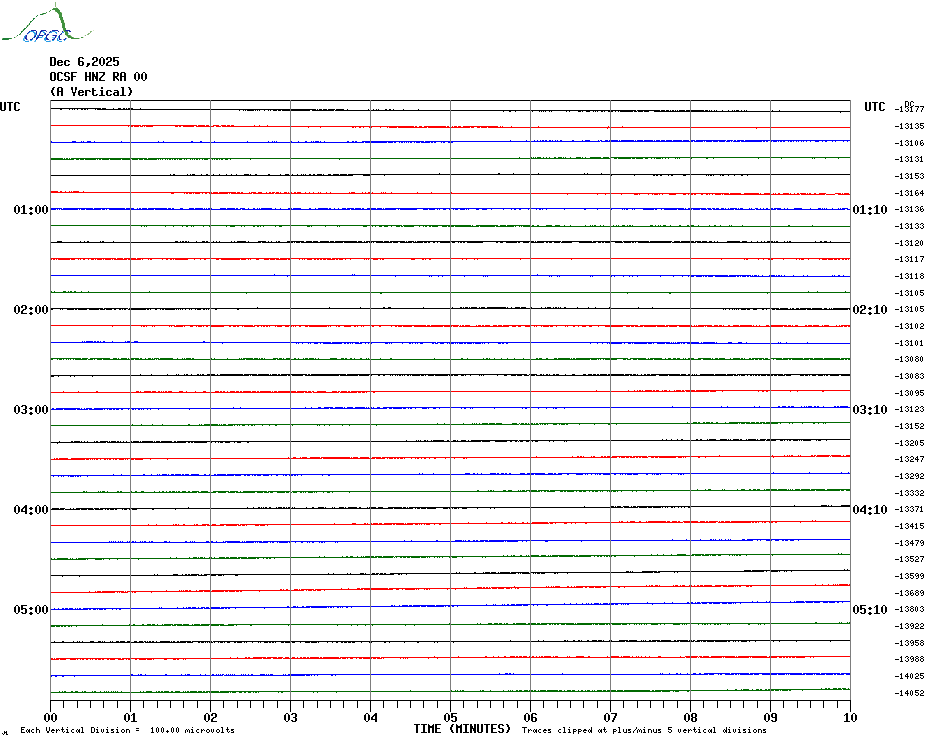
Task: Select DC value -13120
Action: tap(910, 243)
